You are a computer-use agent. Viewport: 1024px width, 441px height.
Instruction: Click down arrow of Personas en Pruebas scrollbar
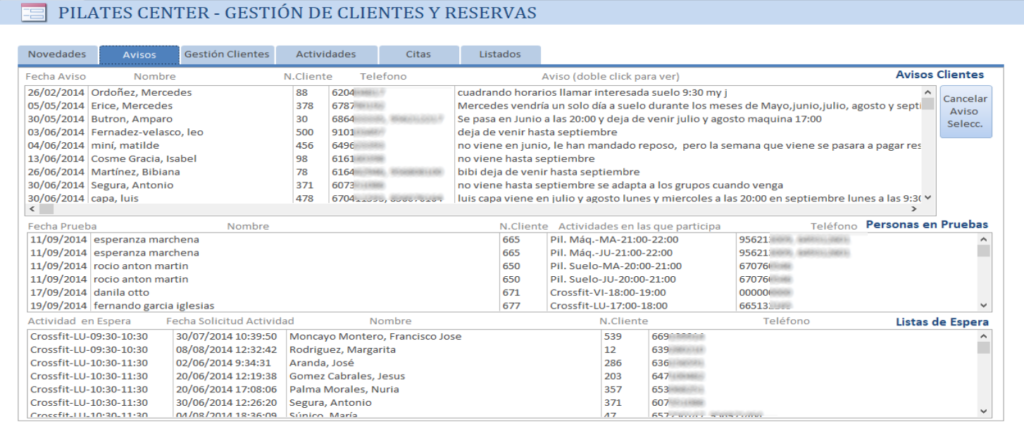click(982, 305)
